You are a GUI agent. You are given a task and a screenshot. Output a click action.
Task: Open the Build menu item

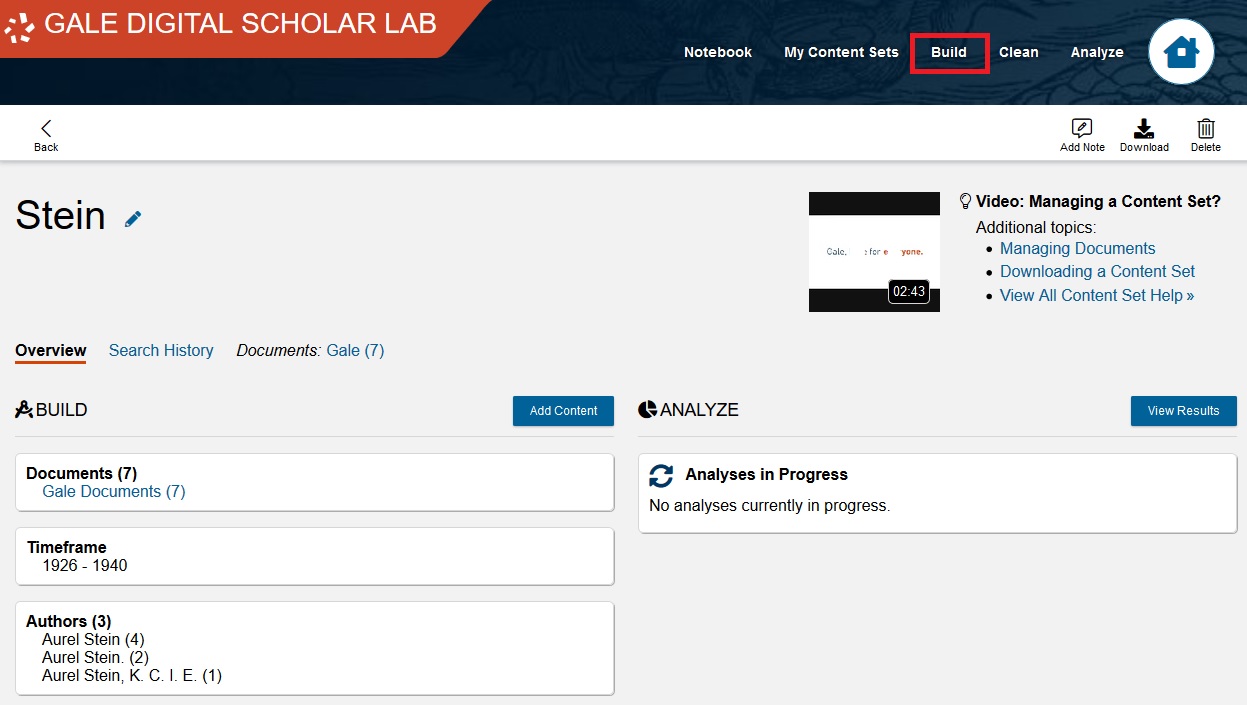[949, 52]
